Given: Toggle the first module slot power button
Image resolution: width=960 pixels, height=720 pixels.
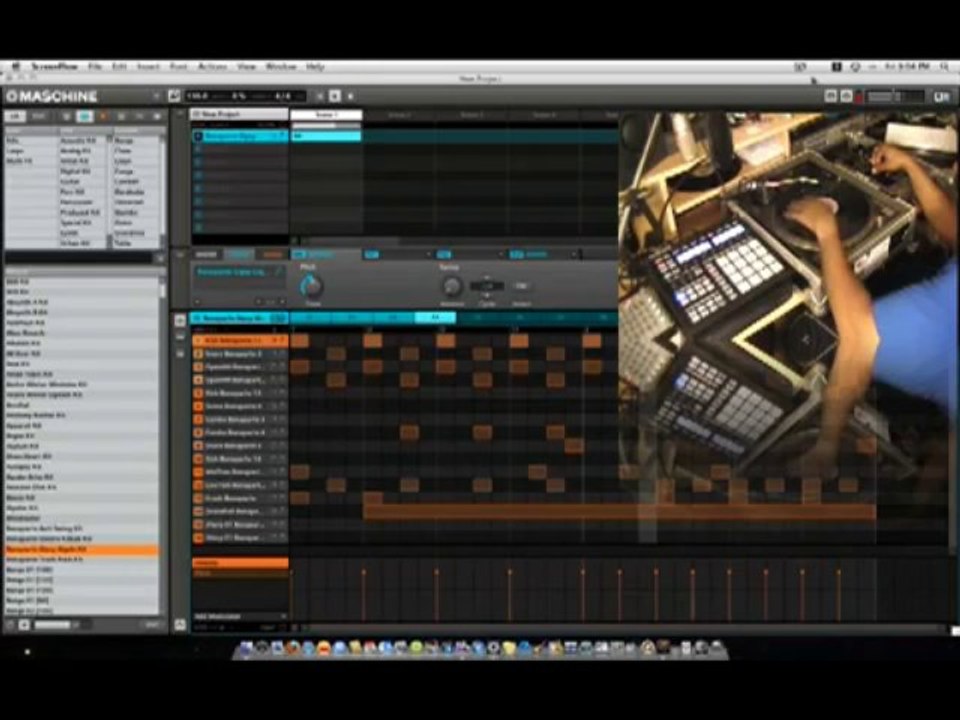Looking at the screenshot, I should pos(299,254).
